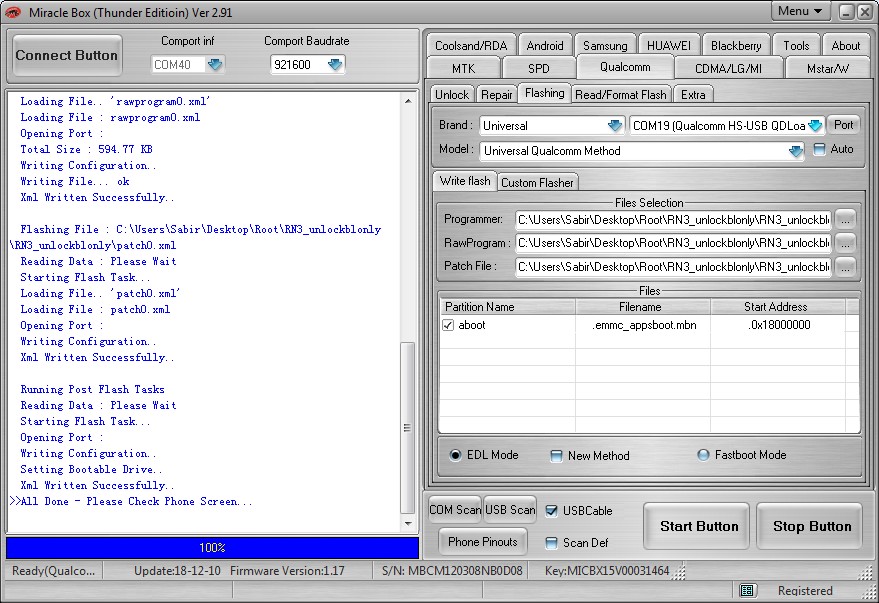
Task: Click the 'All Done - Please Check Phone Screen' log line
Action: [x=131, y=502]
